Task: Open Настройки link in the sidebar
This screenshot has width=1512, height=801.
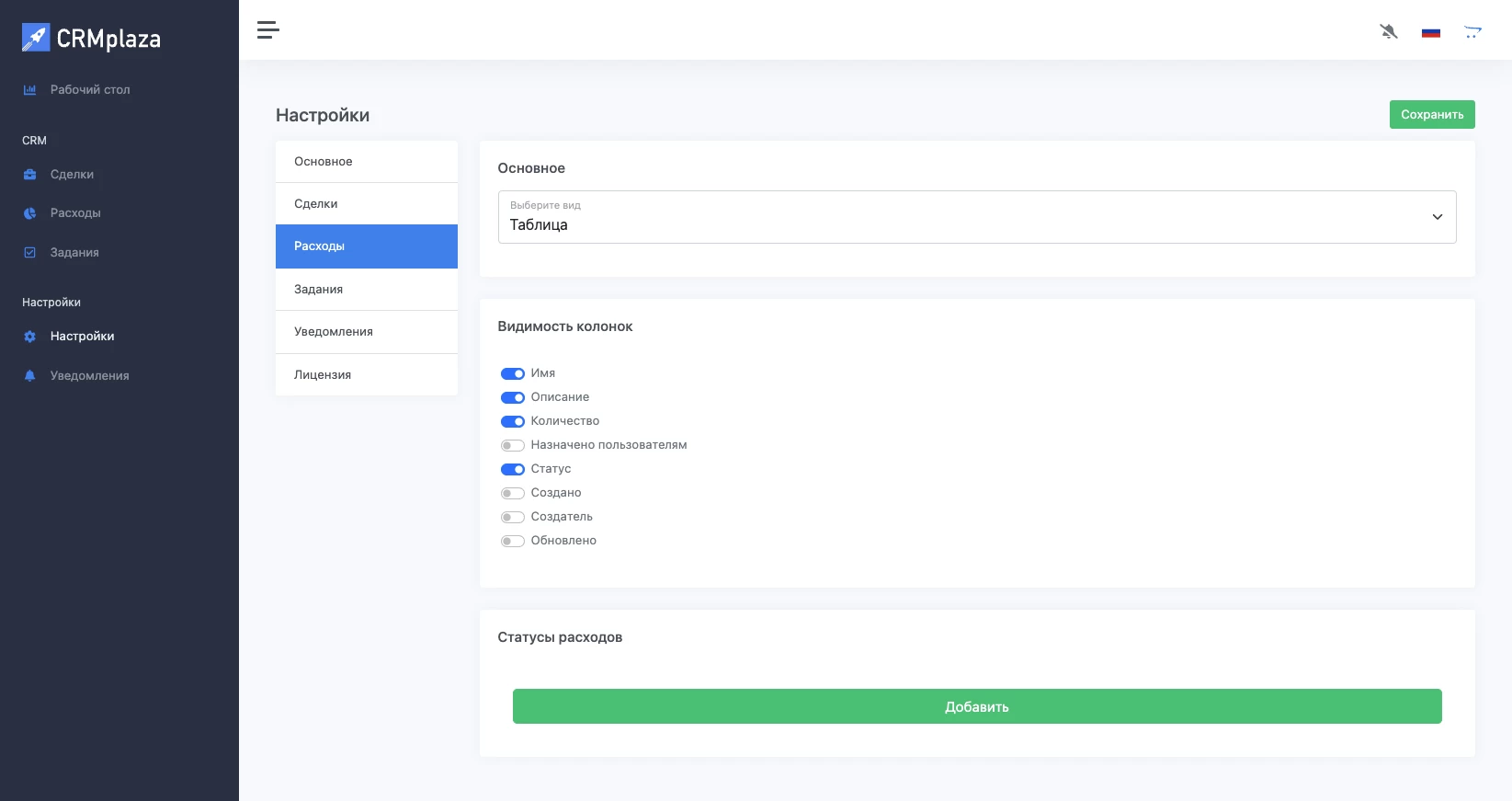Action: pos(83,337)
